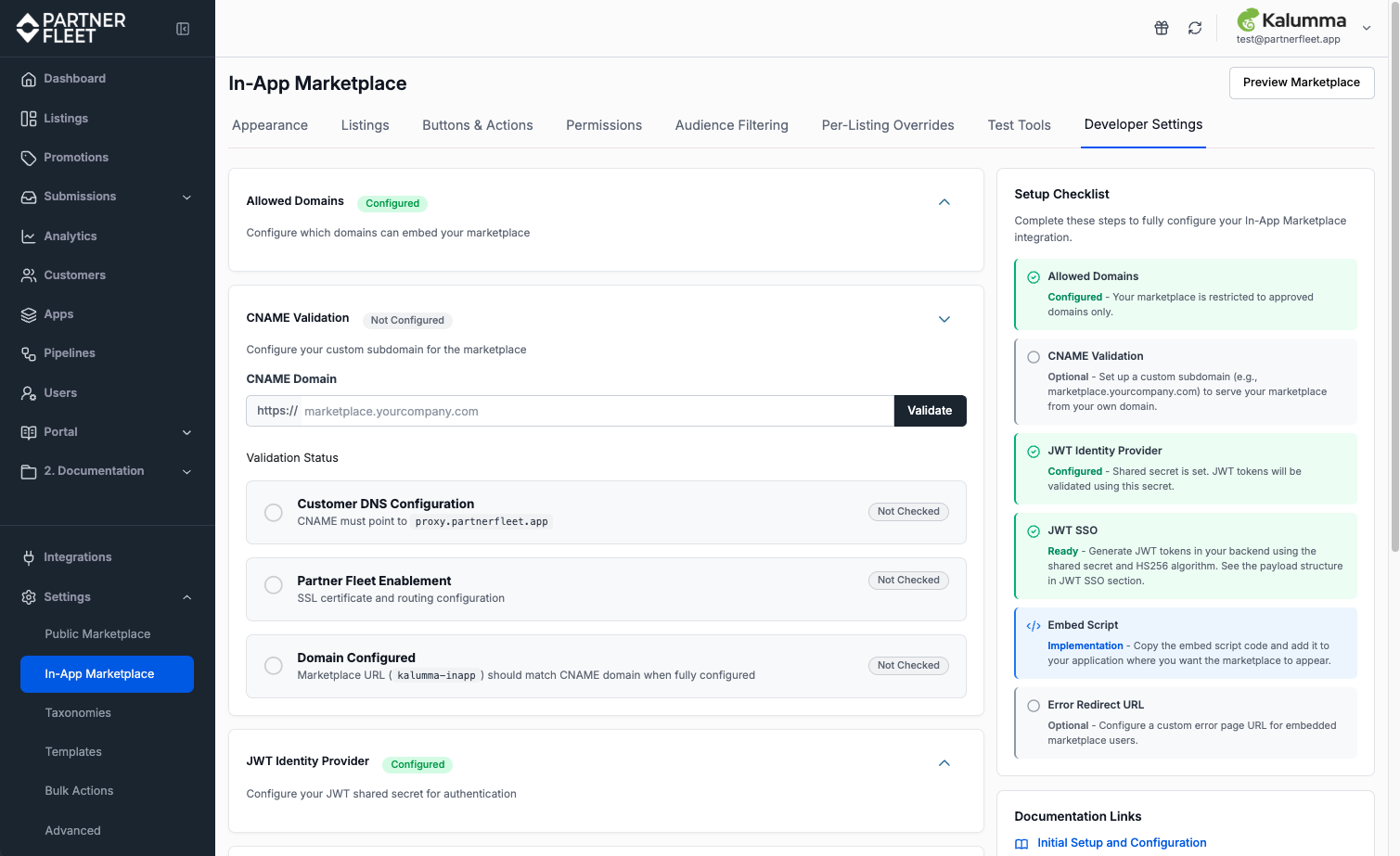Expand the JWT Identity Provider section chevron
This screenshot has height=856, width=1400.
pos(944,763)
